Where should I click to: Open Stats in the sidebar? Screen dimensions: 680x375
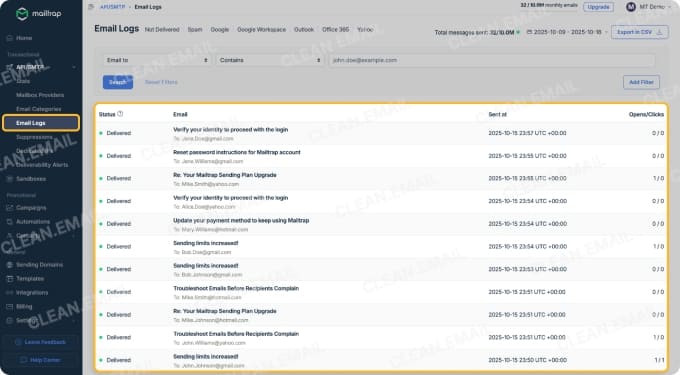click(x=23, y=81)
